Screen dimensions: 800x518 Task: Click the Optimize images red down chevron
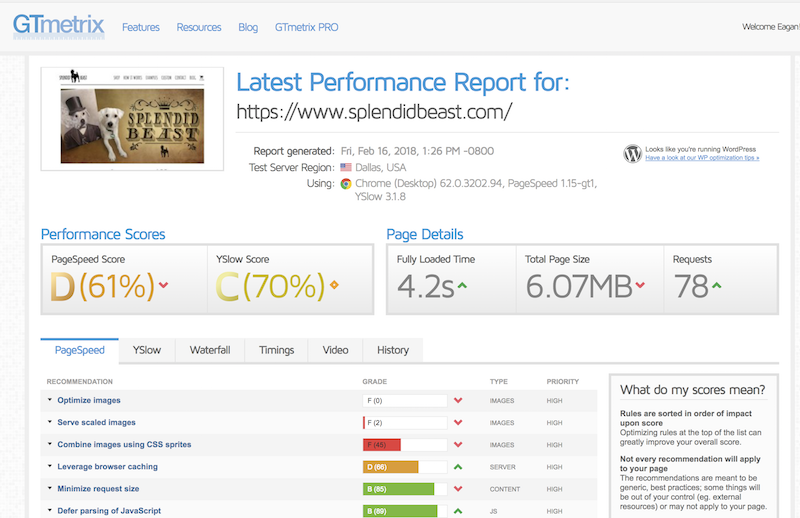458,401
